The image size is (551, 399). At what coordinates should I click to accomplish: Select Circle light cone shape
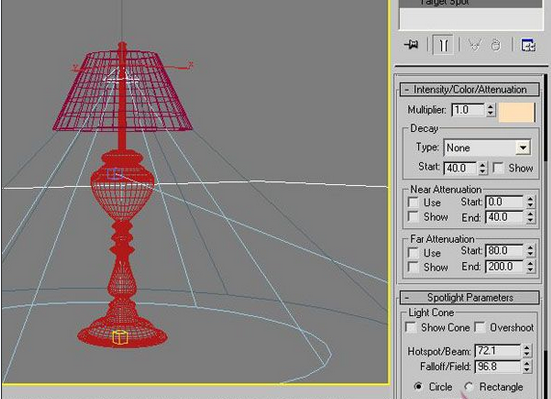(x=418, y=386)
